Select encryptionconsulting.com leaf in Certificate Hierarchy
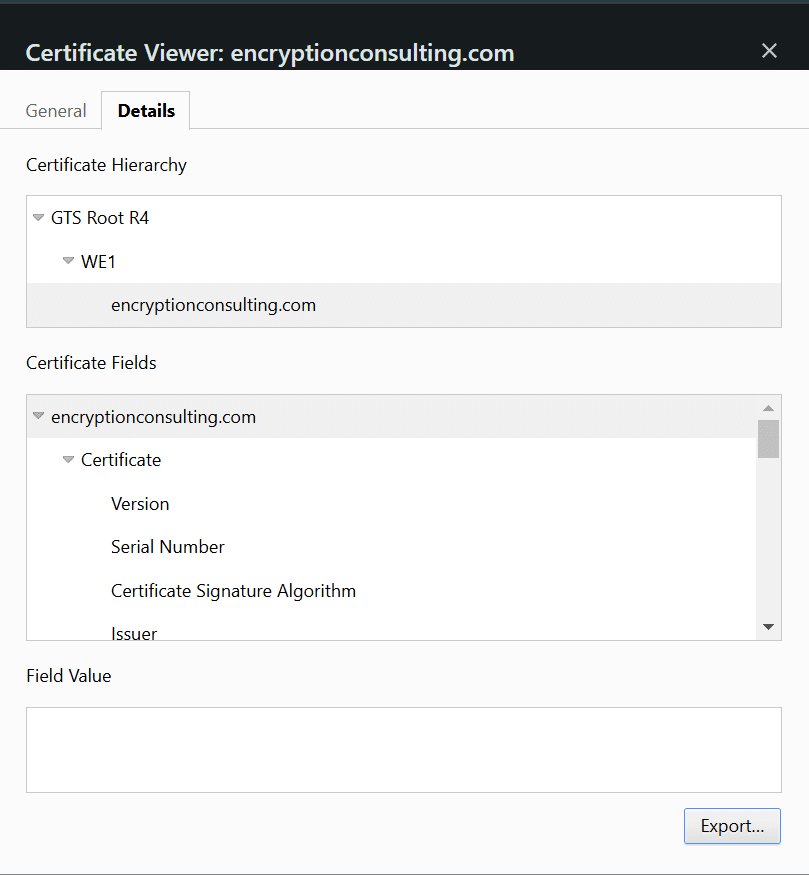 [x=213, y=305]
